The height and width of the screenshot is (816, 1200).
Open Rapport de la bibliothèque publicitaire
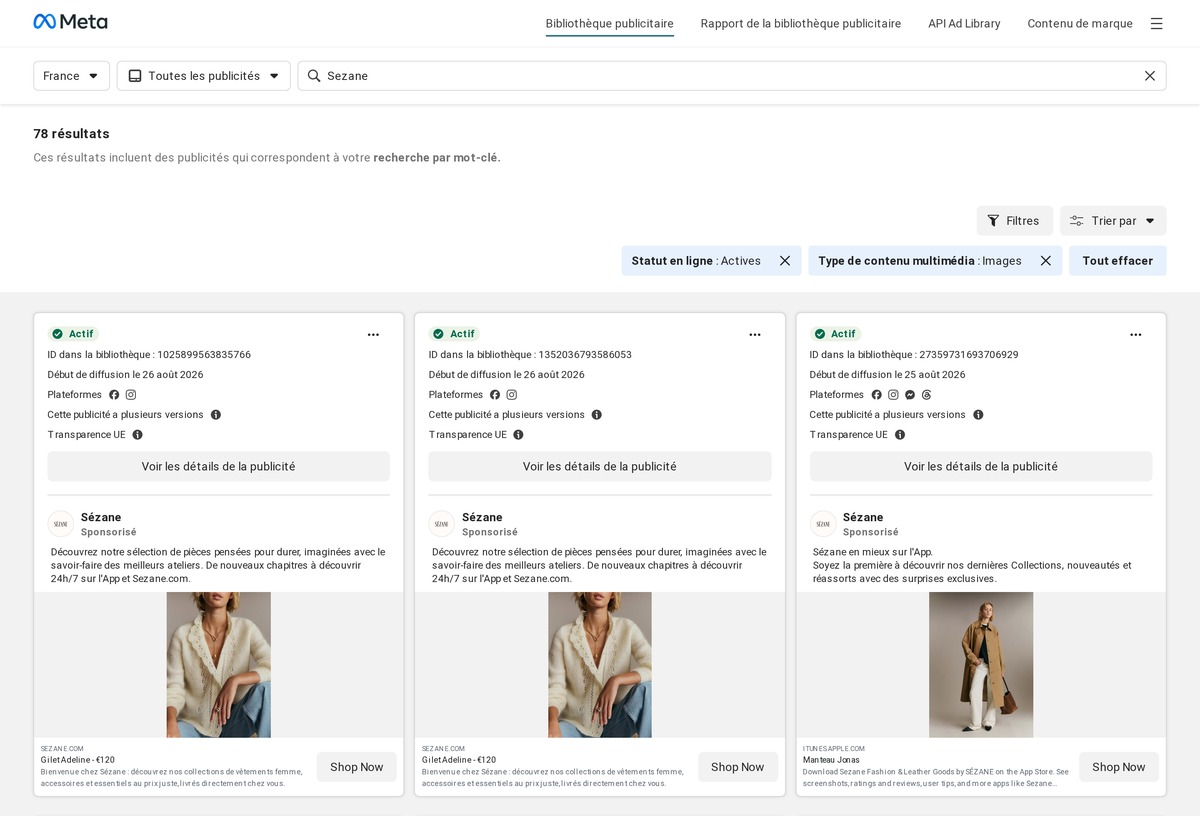point(801,23)
